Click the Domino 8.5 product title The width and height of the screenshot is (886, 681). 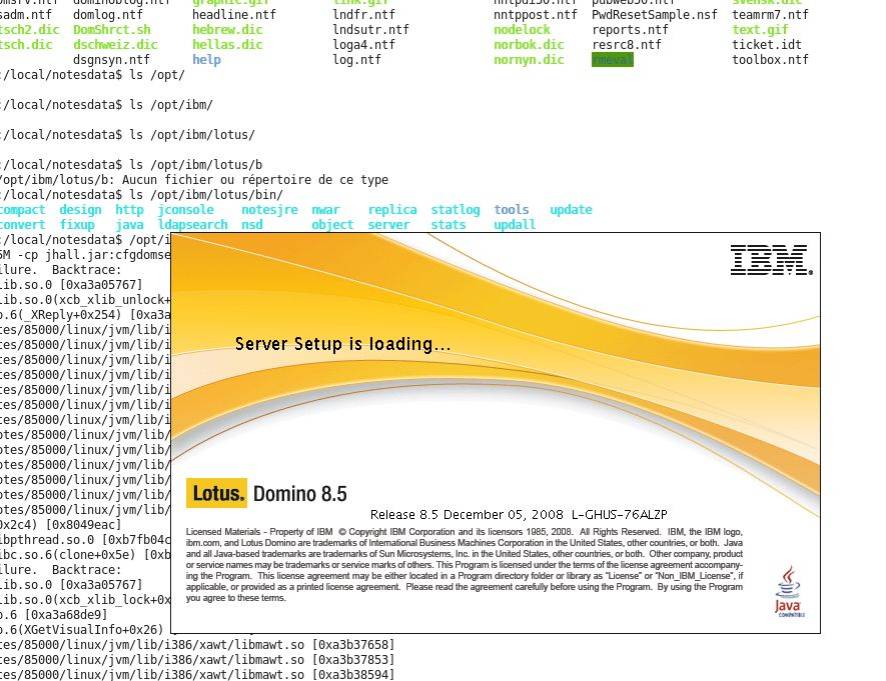pyautogui.click(x=300, y=494)
